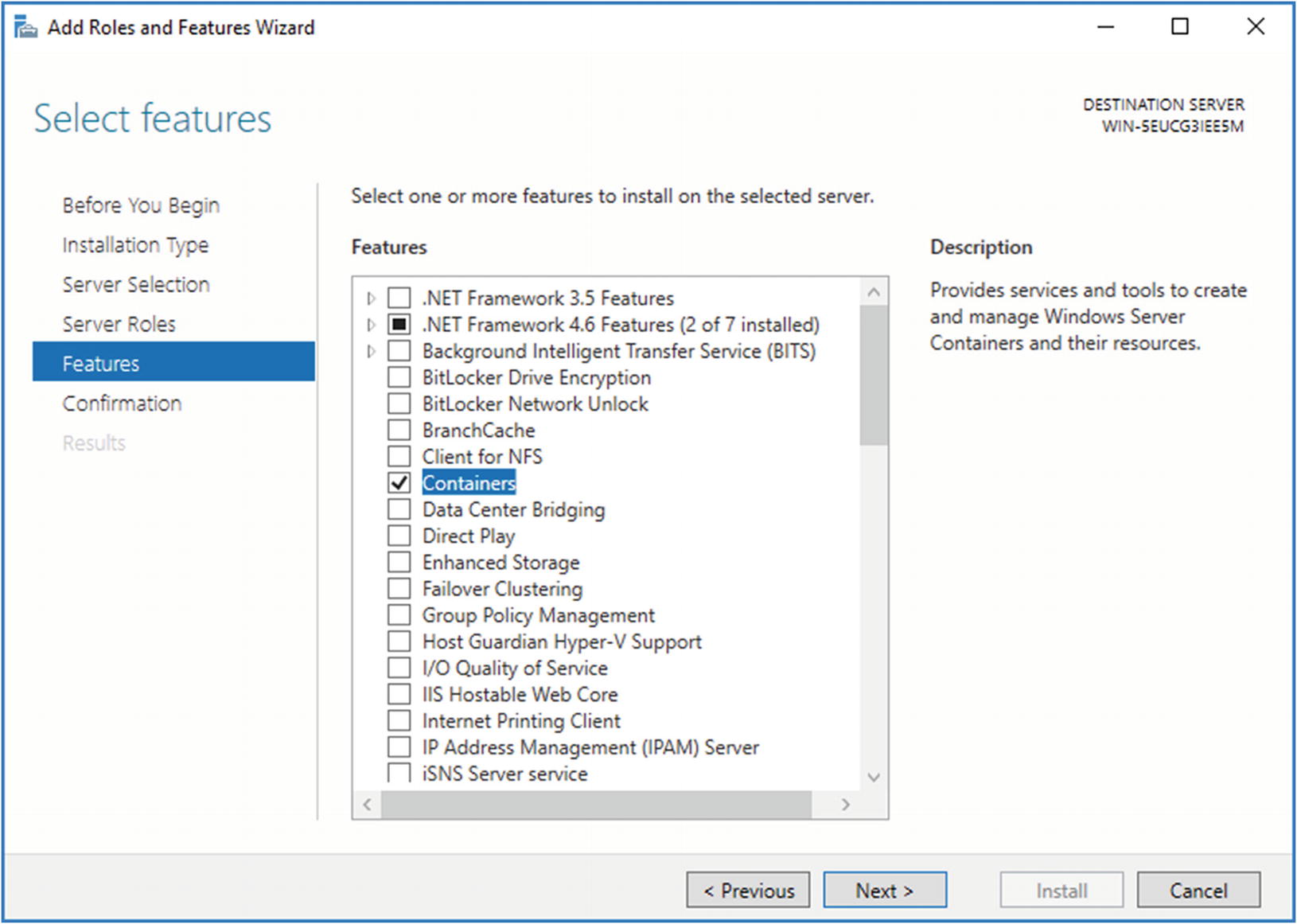Enable the Enhanced Storage checkbox
Image resolution: width=1297 pixels, height=924 pixels.
[x=399, y=562]
